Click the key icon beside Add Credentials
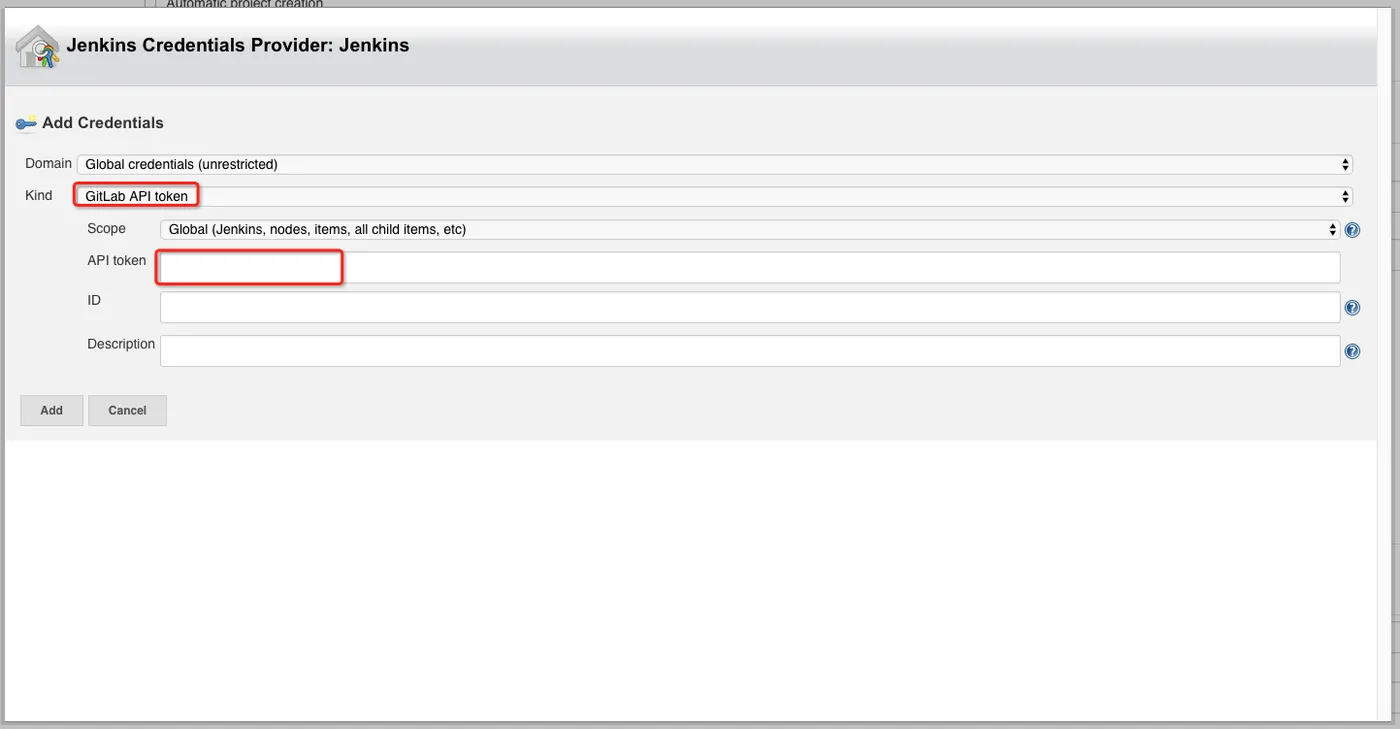1400x729 pixels. (26, 124)
